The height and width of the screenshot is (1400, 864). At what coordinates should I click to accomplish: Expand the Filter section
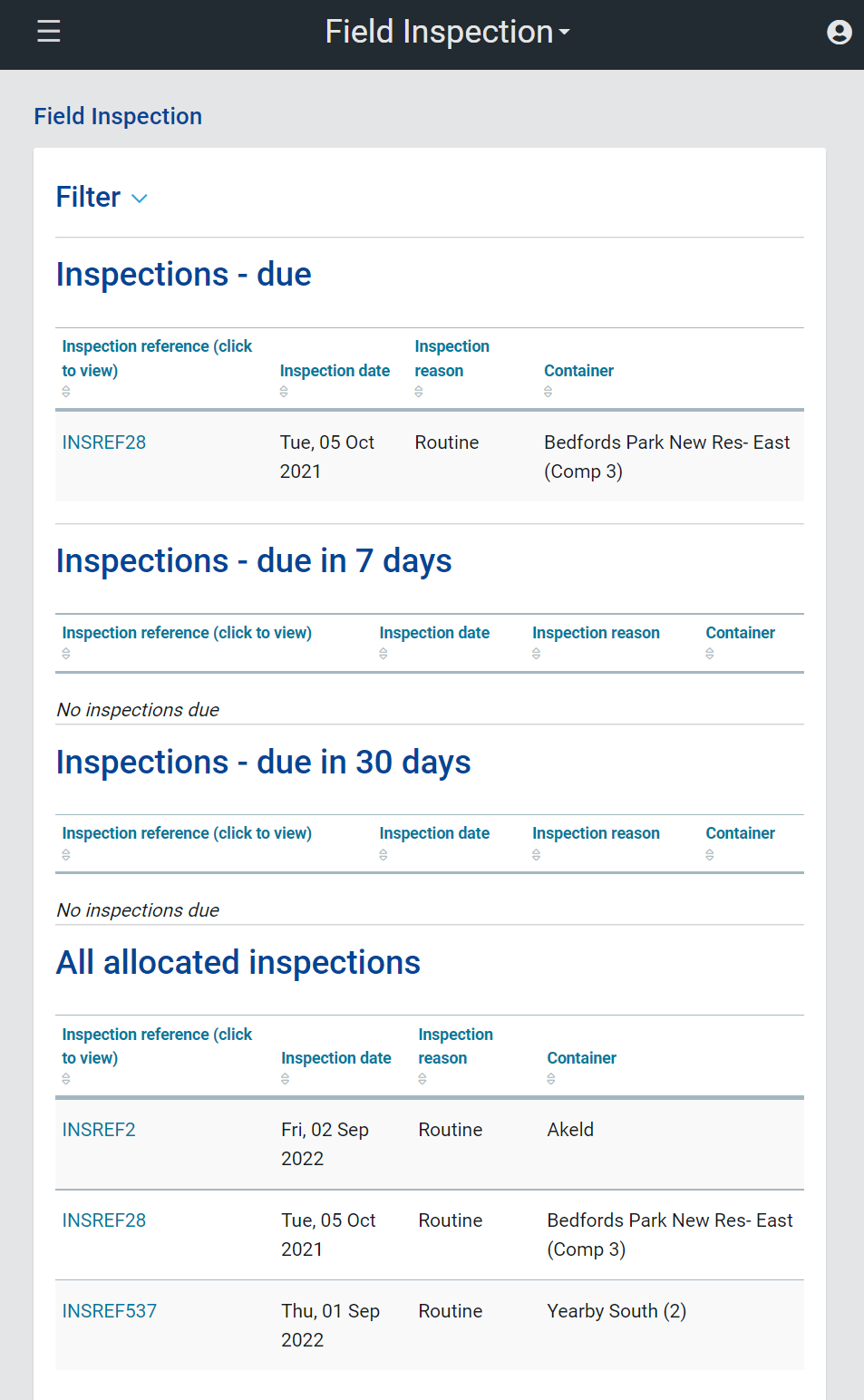102,198
